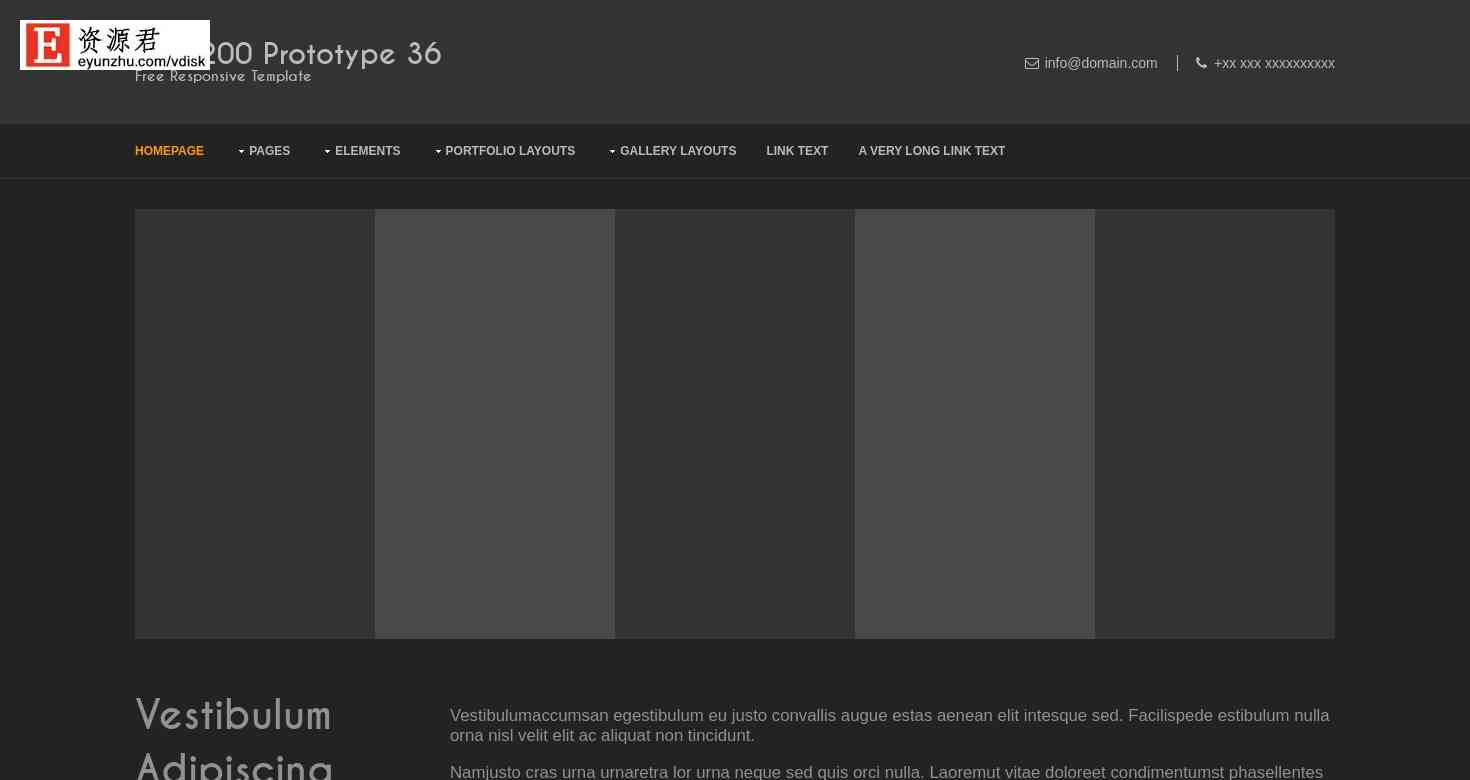This screenshot has width=1470, height=780.
Task: Open the ELEMENTS menu item
Action: (x=367, y=151)
